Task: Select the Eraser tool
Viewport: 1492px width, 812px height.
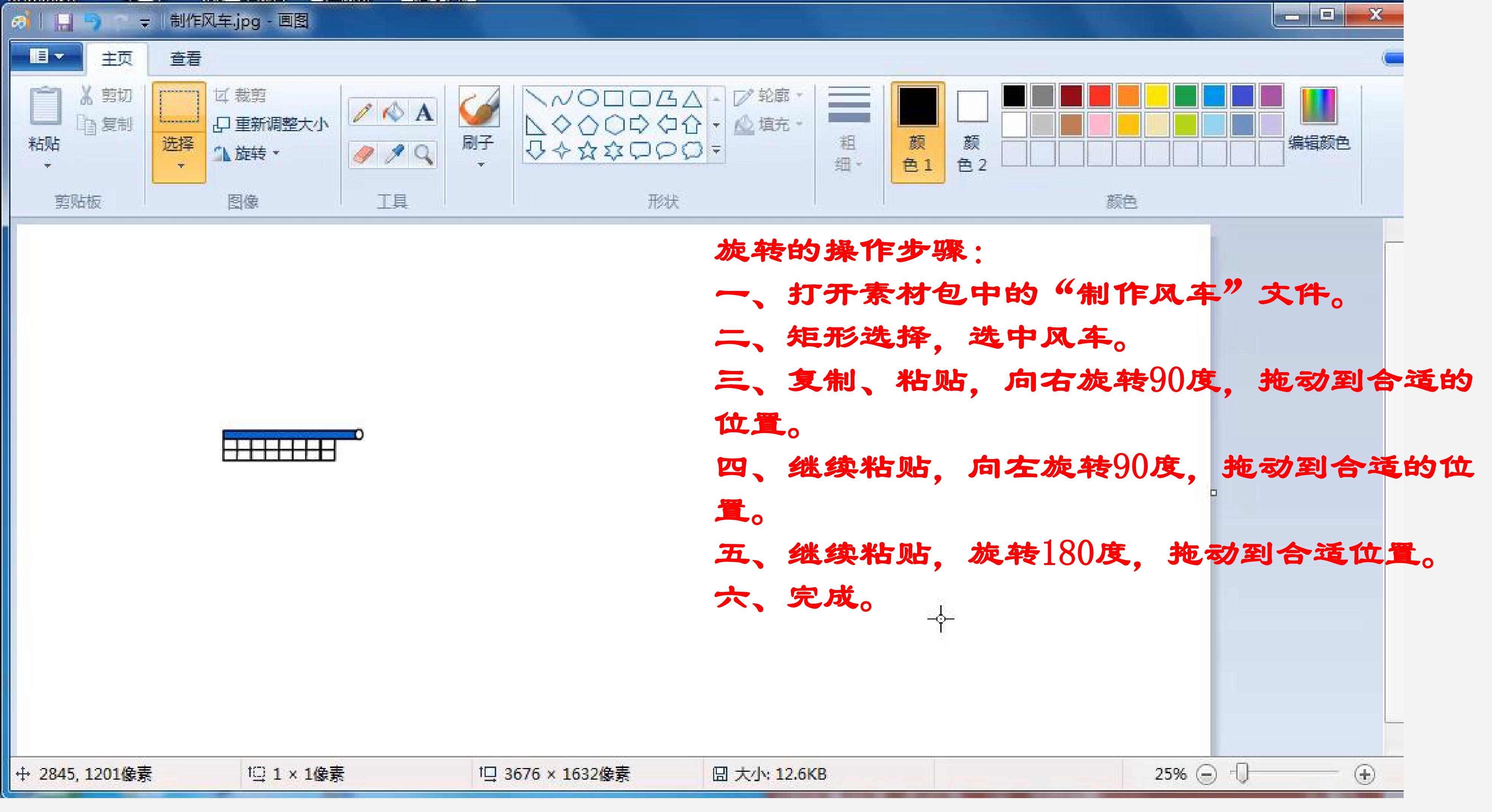Action: pyautogui.click(x=363, y=155)
